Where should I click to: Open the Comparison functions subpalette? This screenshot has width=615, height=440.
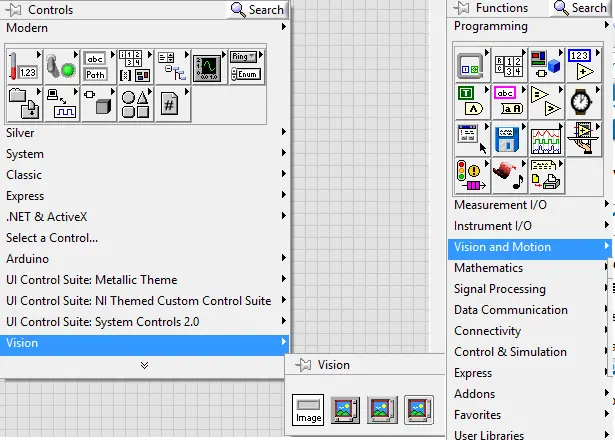pyautogui.click(x=546, y=102)
